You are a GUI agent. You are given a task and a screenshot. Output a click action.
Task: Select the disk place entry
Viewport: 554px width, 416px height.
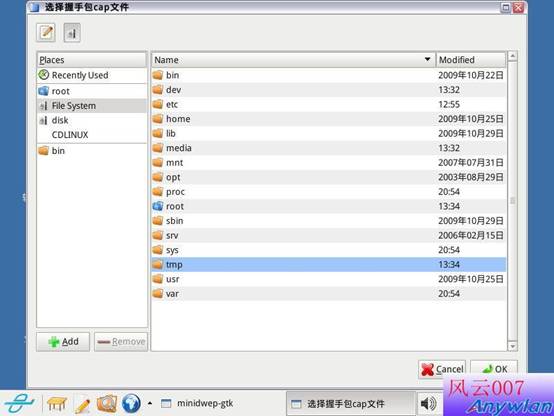[x=92, y=120]
